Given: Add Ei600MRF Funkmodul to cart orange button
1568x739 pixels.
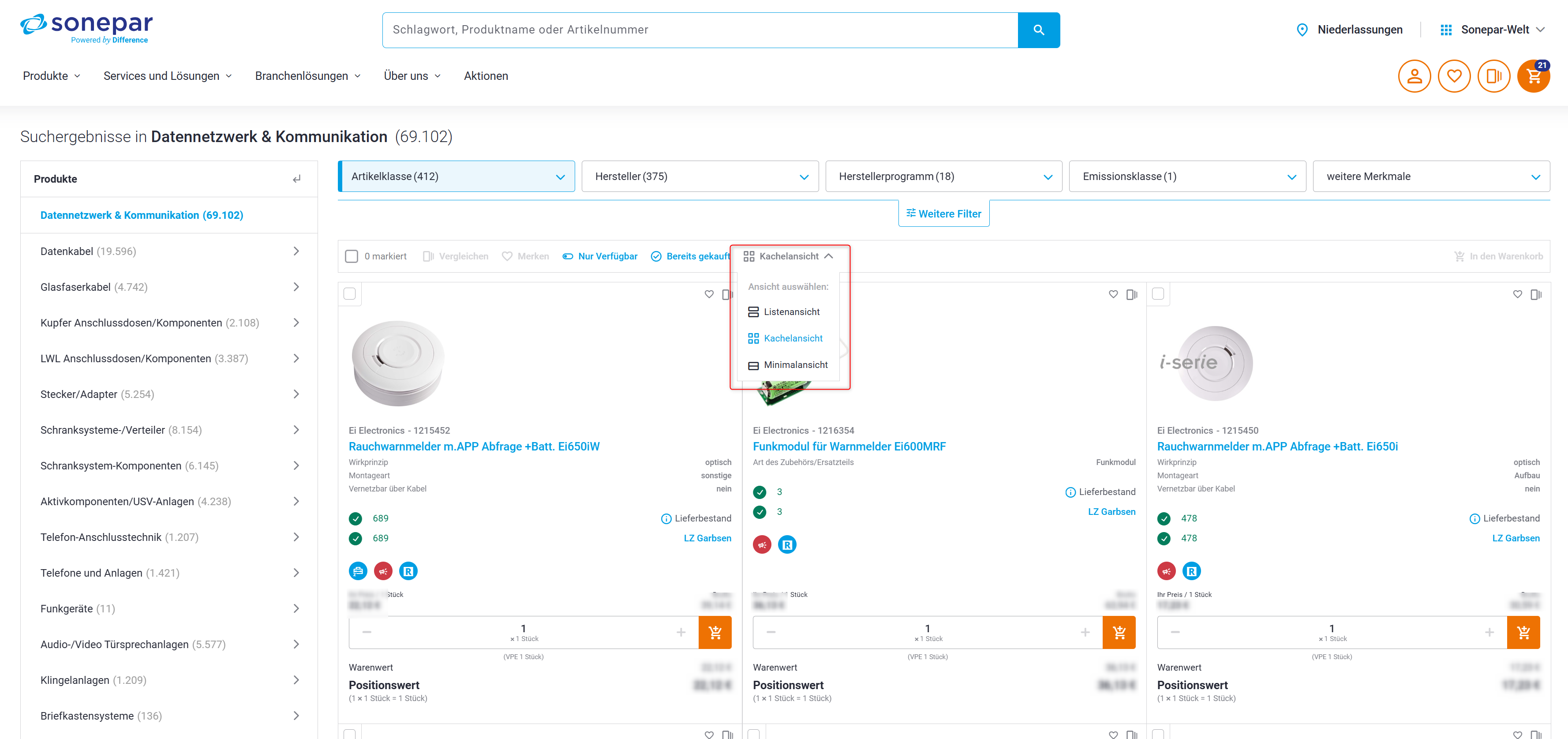Looking at the screenshot, I should [1119, 633].
